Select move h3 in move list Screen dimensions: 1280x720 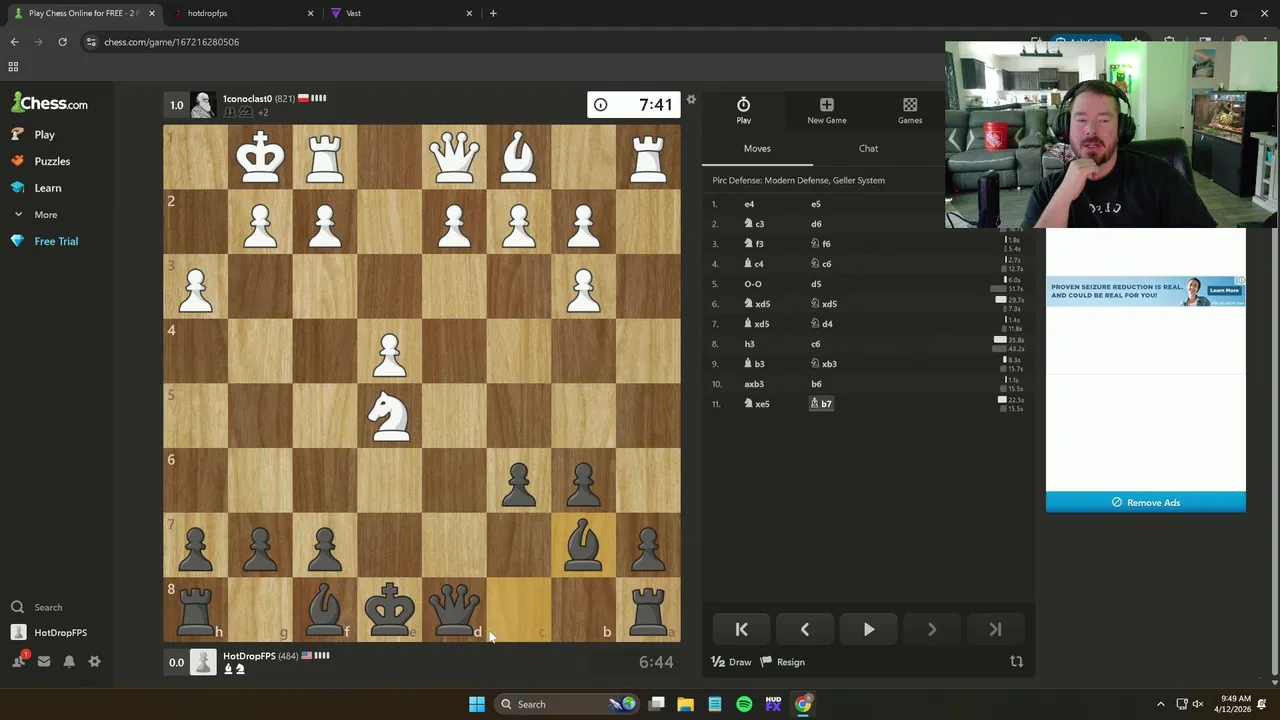(749, 344)
